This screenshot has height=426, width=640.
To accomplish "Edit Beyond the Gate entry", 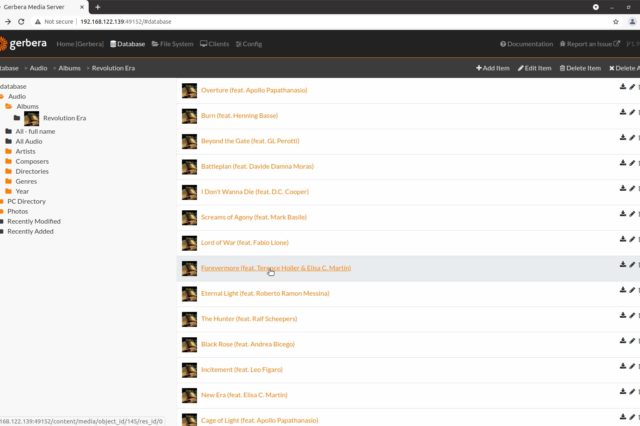I will pyautogui.click(x=632, y=137).
